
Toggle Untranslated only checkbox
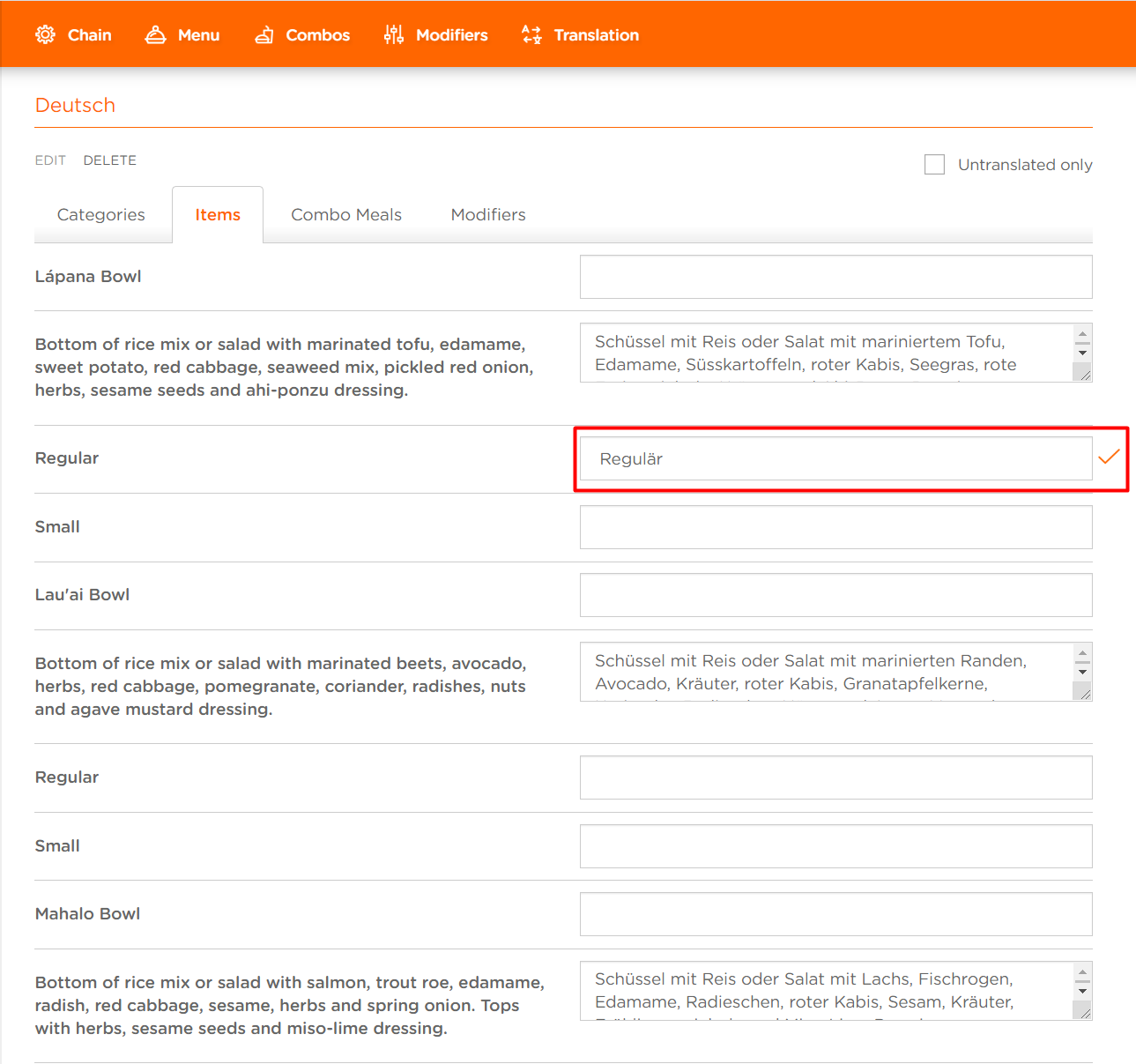(x=934, y=164)
